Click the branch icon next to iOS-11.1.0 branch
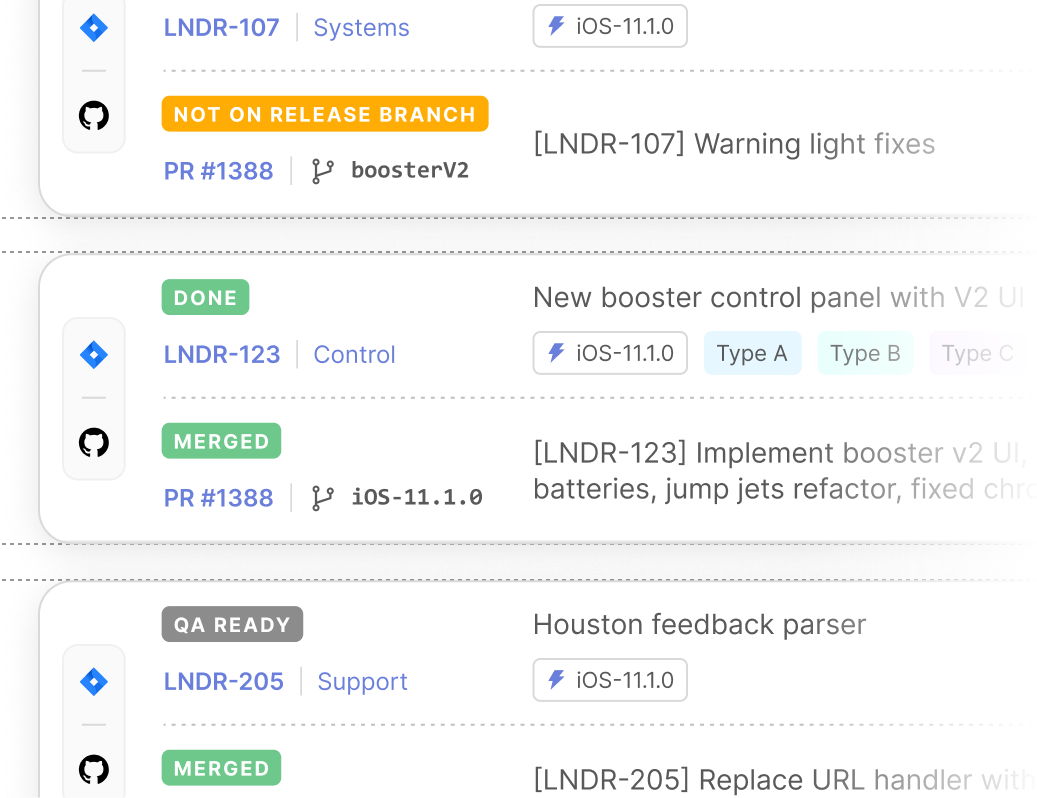Image resolution: width=1037 pixels, height=798 pixels. tap(322, 498)
